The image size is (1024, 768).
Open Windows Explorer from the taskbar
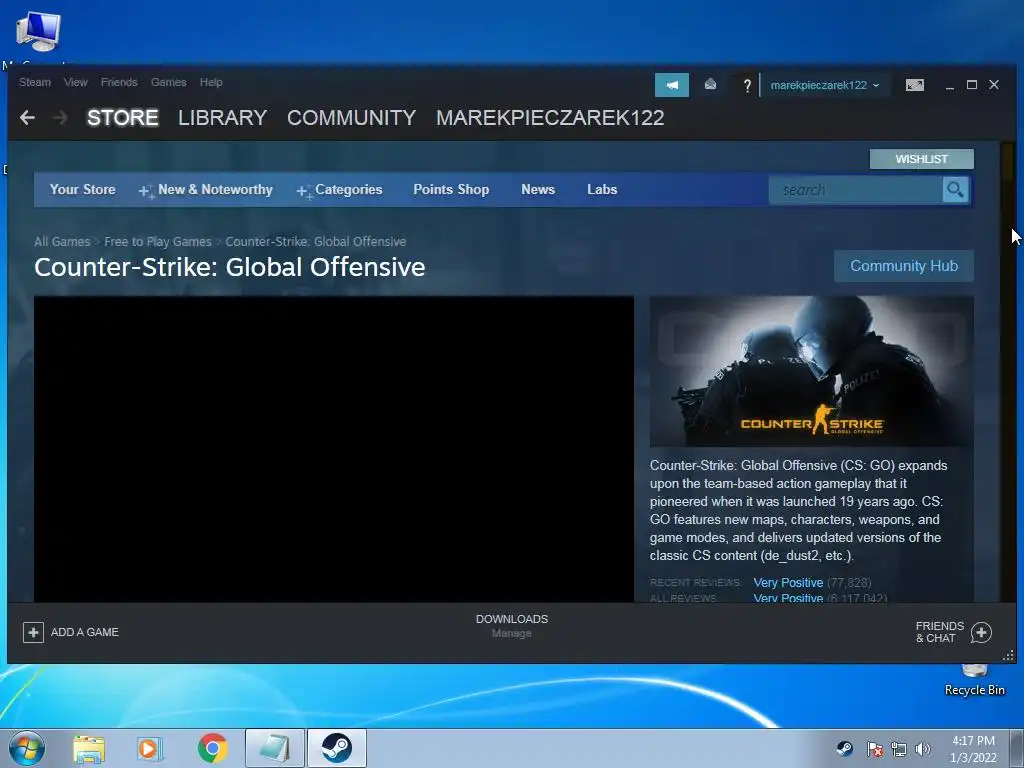point(89,749)
